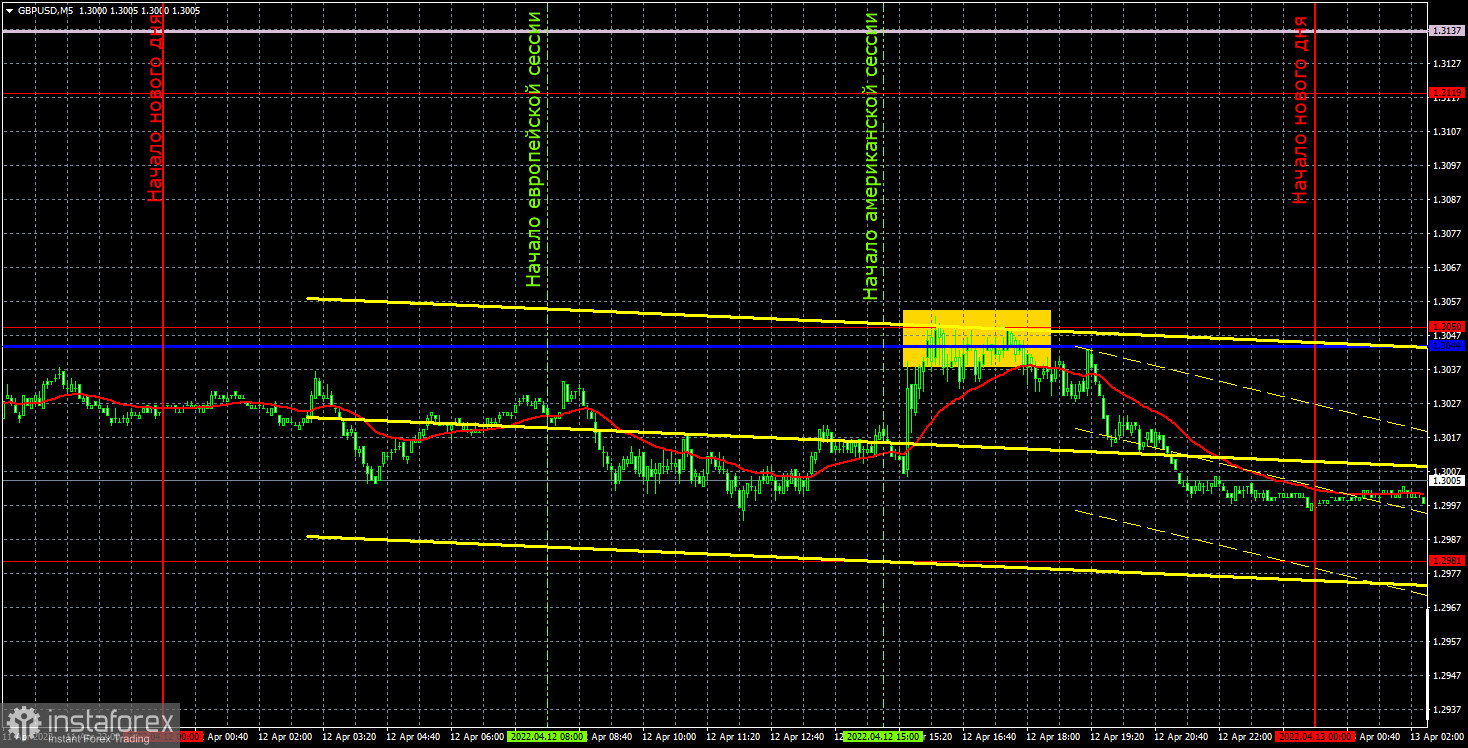Click the green 'Начало европейской сессии' label
Image resolution: width=1468 pixels, height=748 pixels.
click(x=534, y=150)
